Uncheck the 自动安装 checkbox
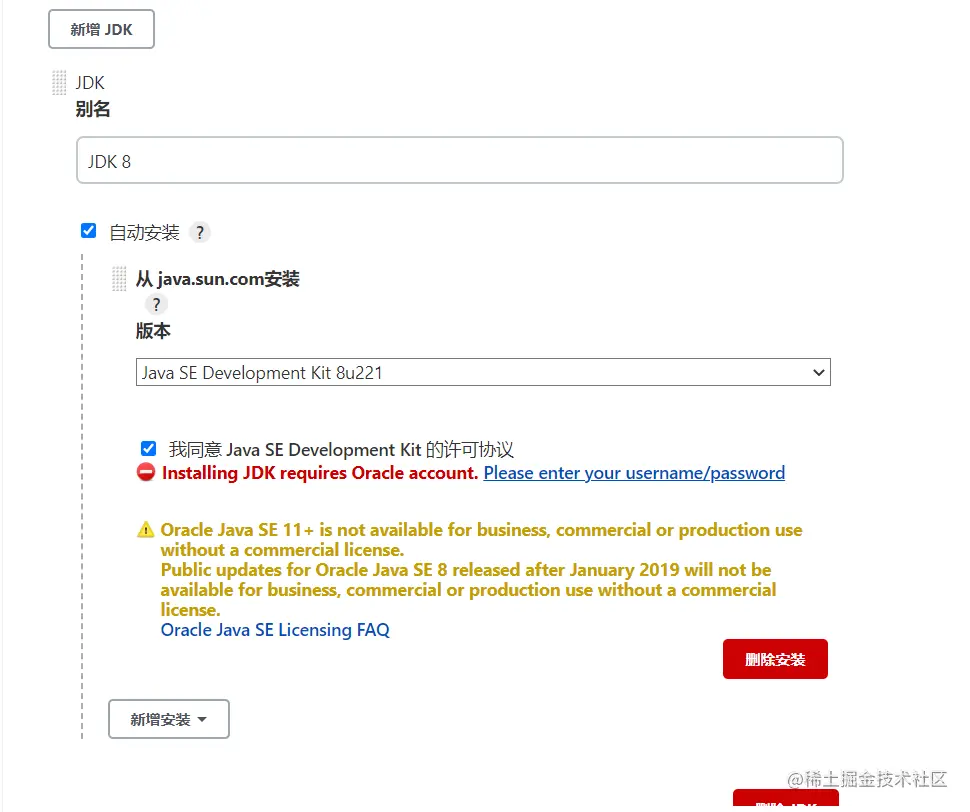The width and height of the screenshot is (970, 812). pyautogui.click(x=88, y=231)
